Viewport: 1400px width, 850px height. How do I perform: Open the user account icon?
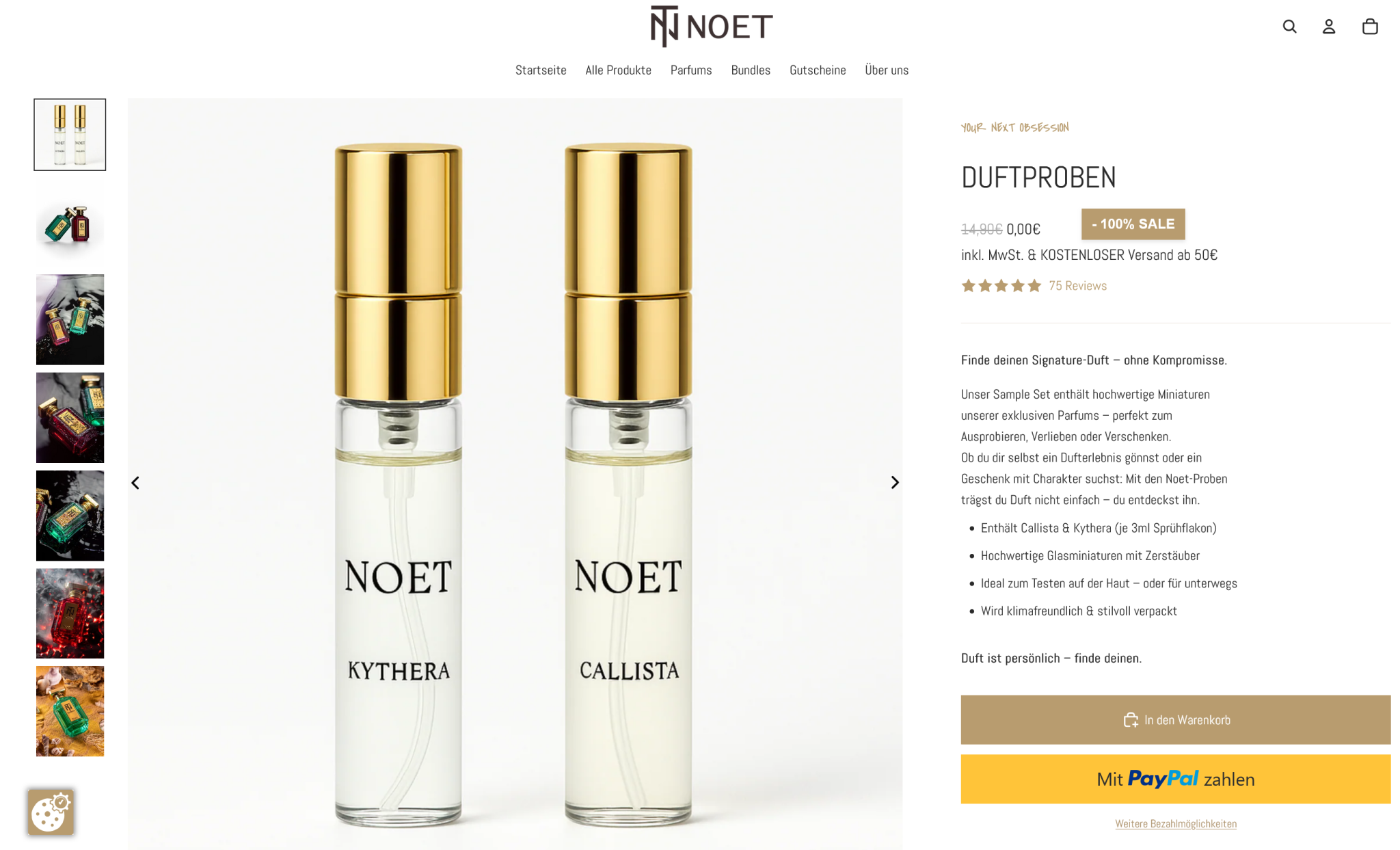pos(1328,27)
